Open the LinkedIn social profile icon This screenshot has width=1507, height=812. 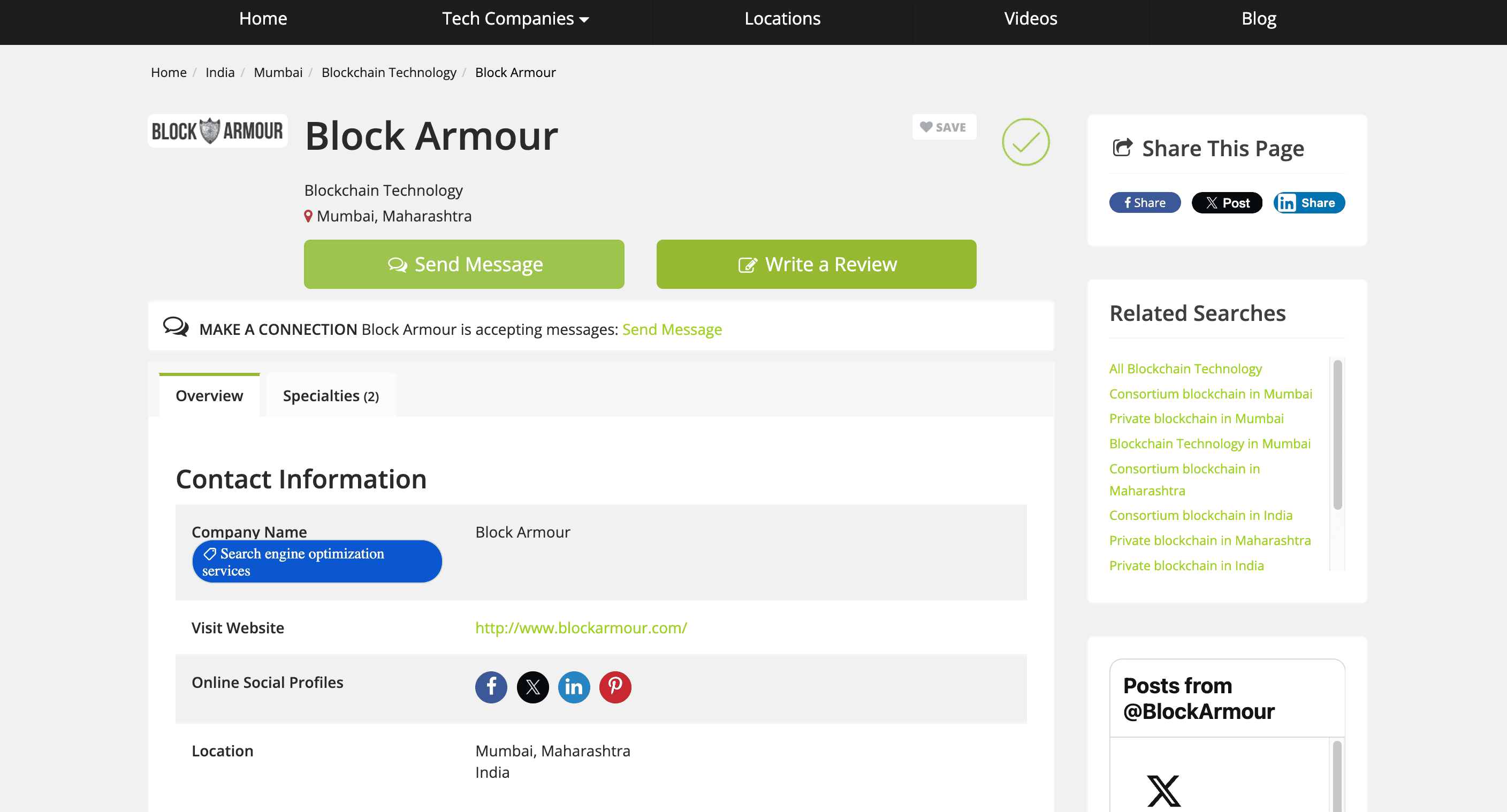click(x=573, y=687)
